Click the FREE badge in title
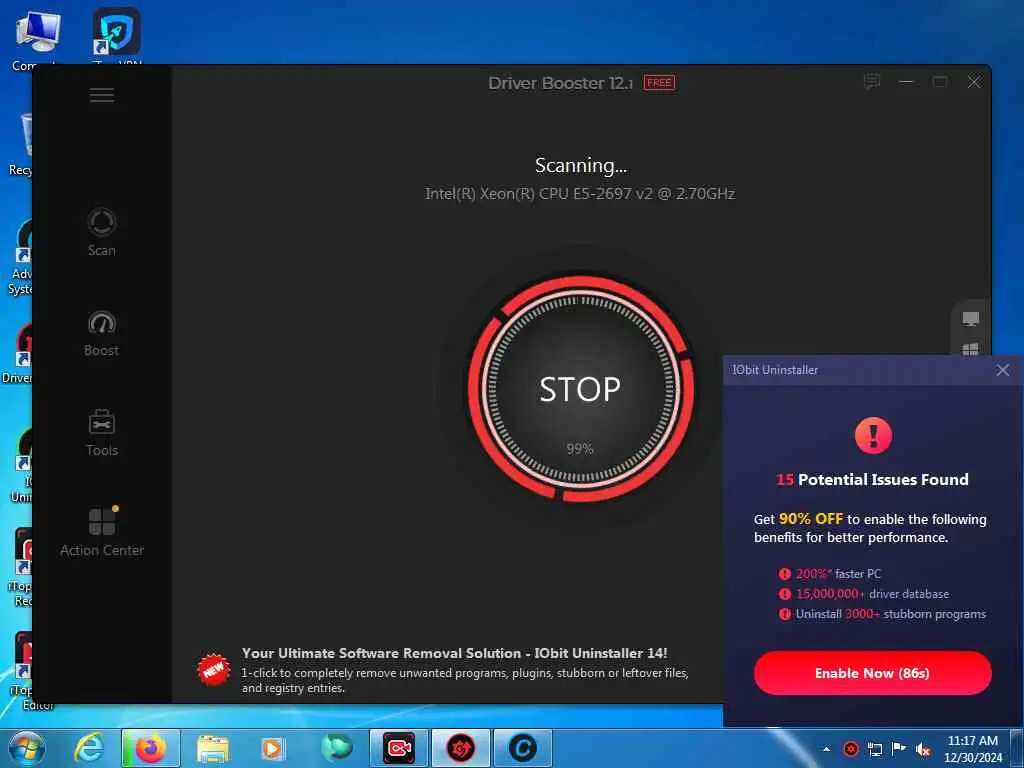The height and width of the screenshot is (768, 1024). tap(659, 83)
